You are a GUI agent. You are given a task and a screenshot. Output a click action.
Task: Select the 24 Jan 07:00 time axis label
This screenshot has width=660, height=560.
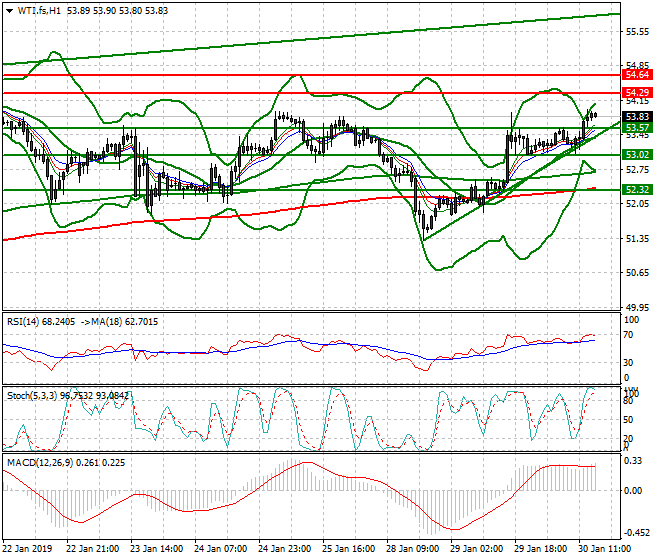click(221, 549)
